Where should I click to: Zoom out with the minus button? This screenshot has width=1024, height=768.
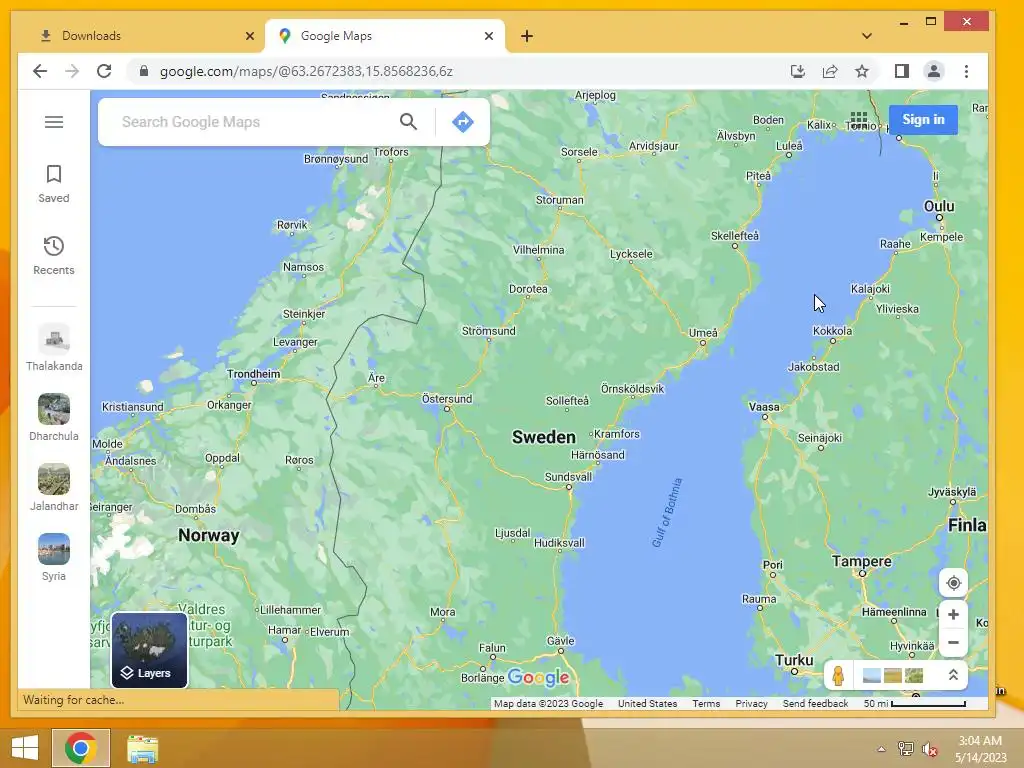[x=953, y=643]
